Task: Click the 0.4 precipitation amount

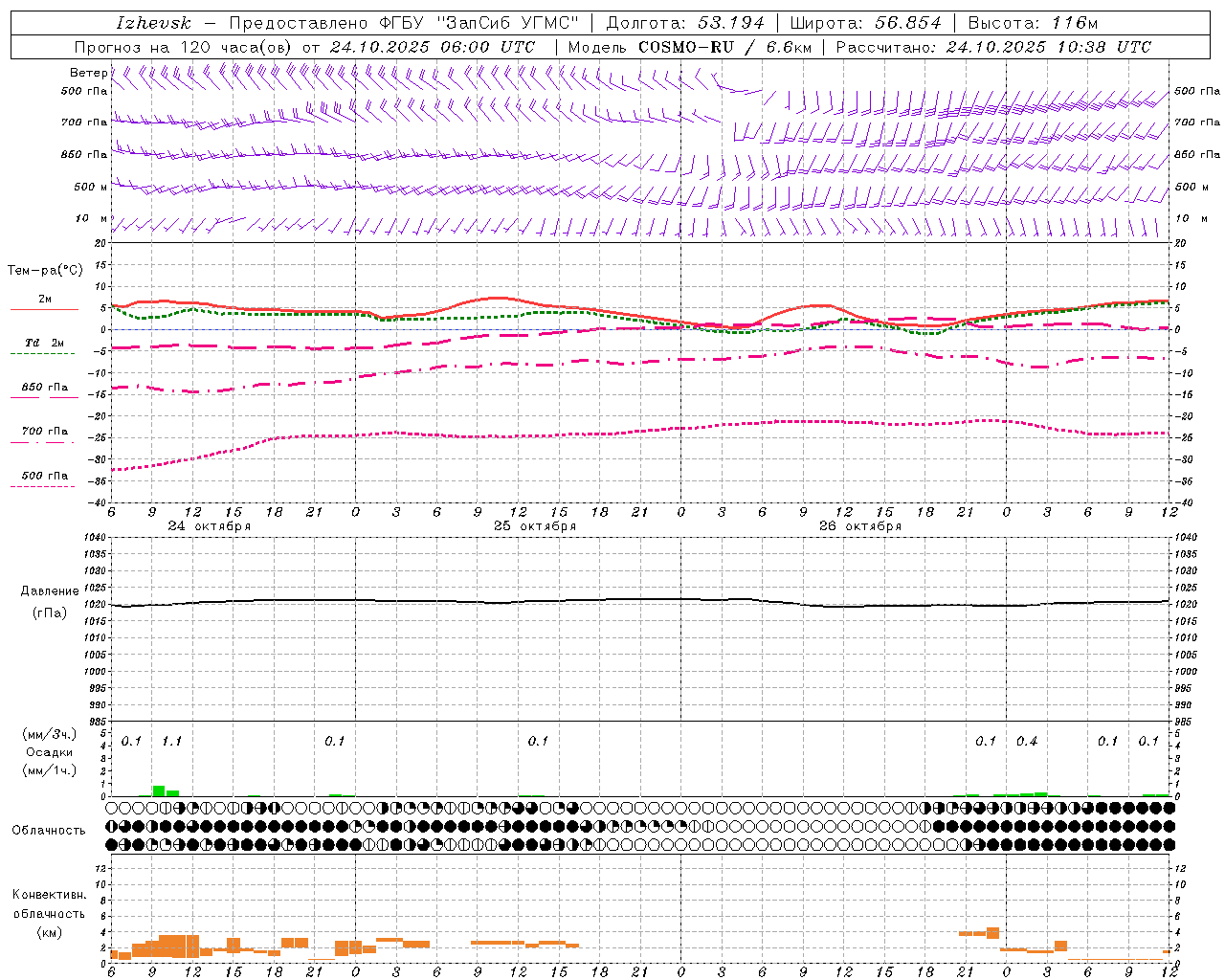Action: (x=1027, y=742)
